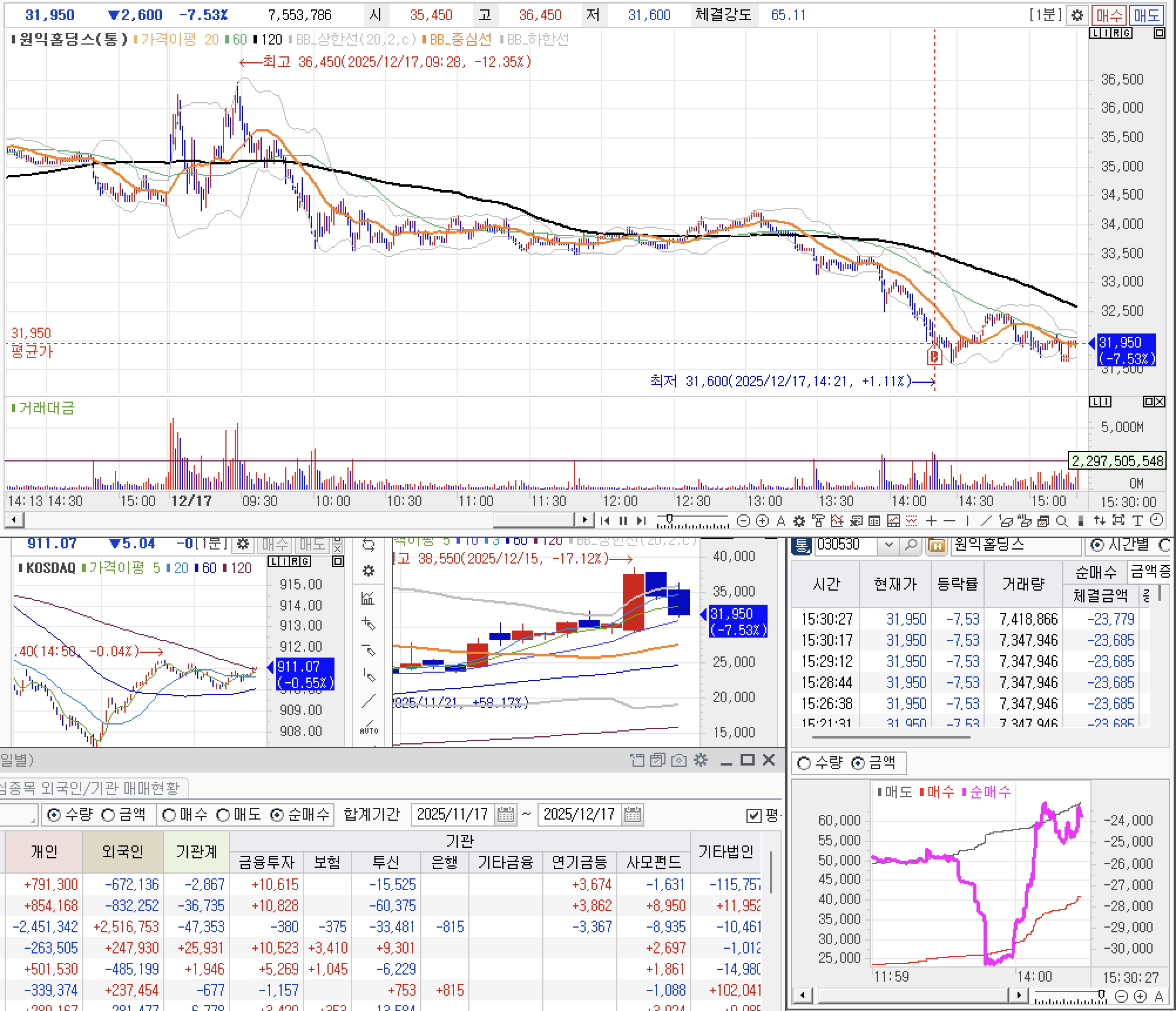Click right arrow of main chart scrollbar
Viewport: 1176px width, 1011px height.
coord(584,520)
